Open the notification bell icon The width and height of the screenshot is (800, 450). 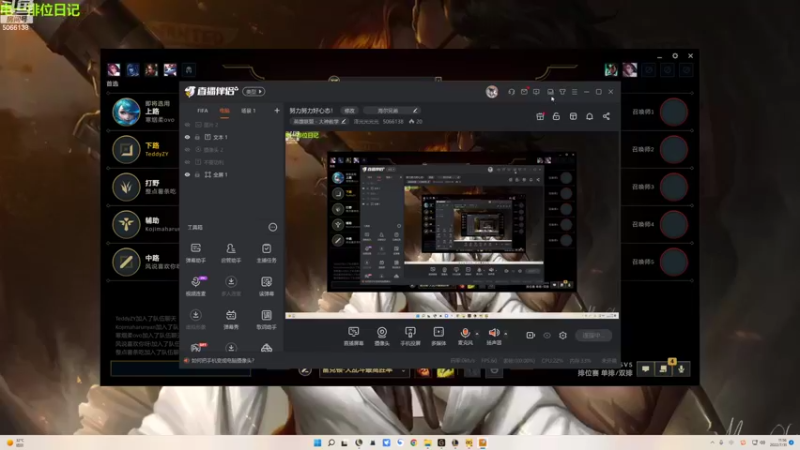point(589,116)
